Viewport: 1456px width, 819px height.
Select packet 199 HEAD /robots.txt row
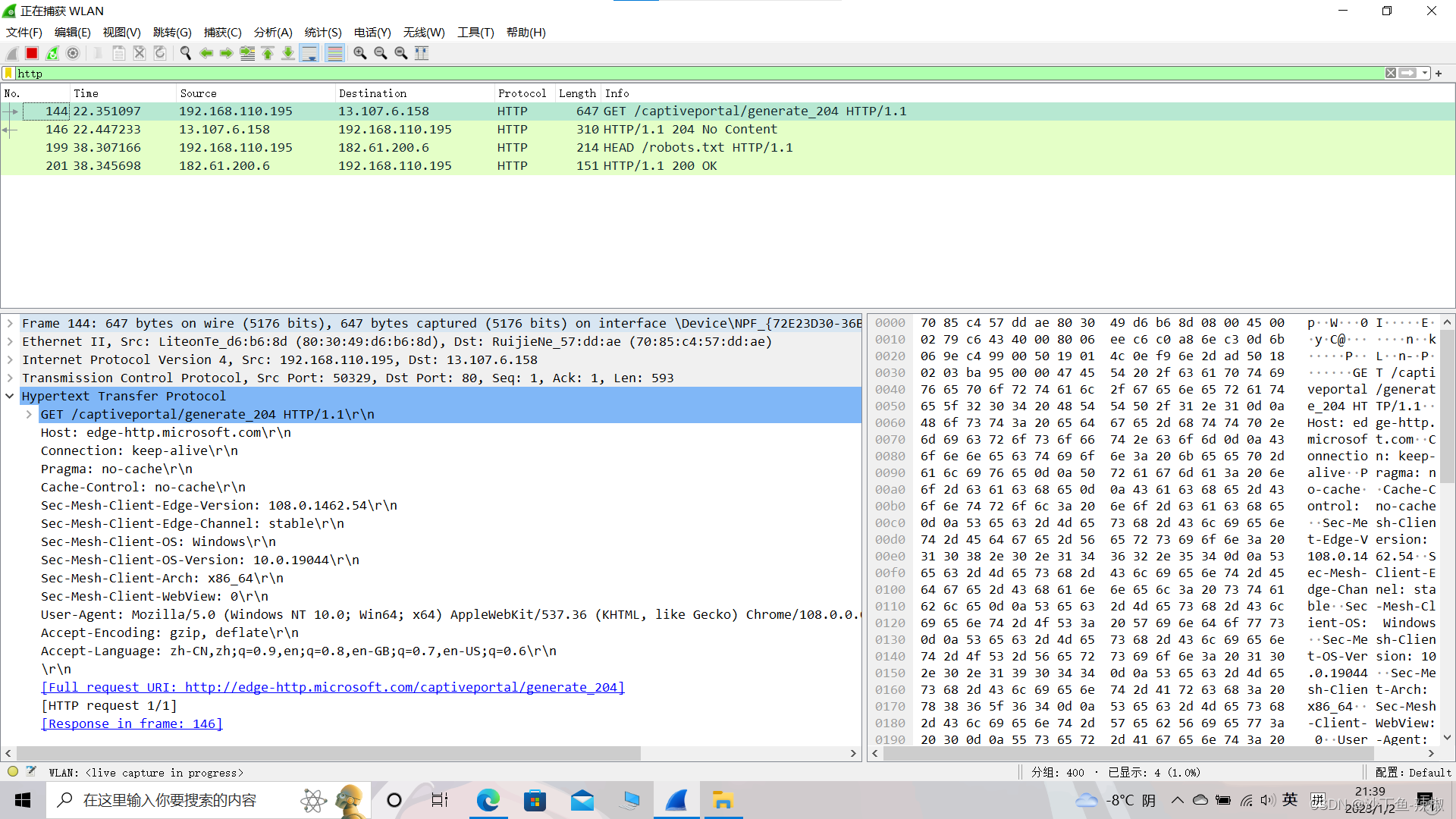tap(728, 148)
